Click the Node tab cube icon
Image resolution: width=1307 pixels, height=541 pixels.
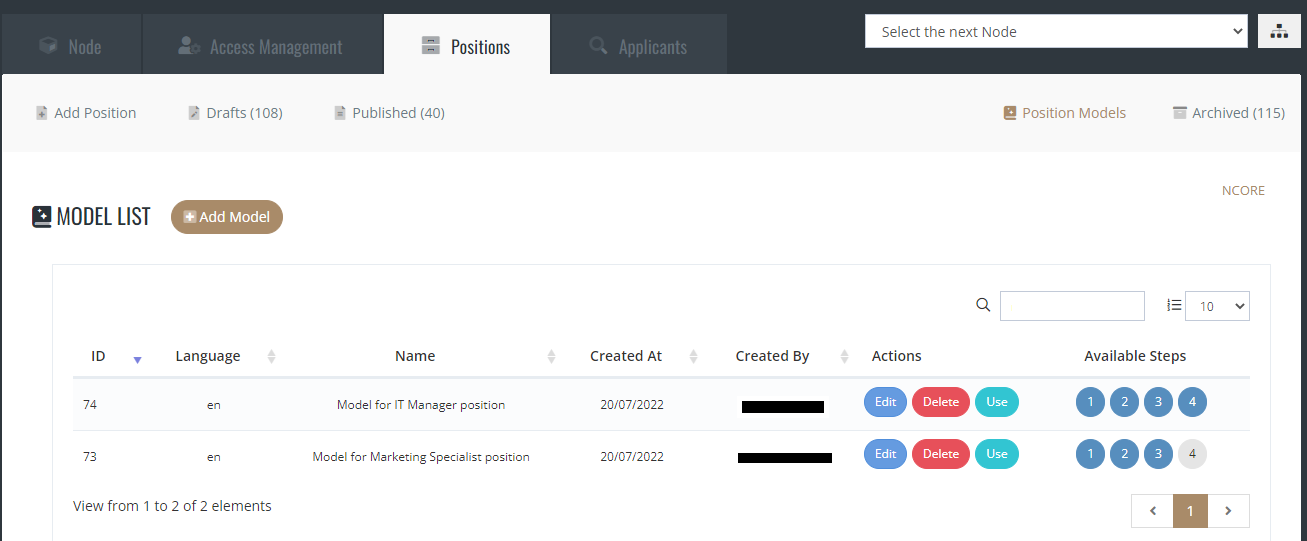coord(47,46)
